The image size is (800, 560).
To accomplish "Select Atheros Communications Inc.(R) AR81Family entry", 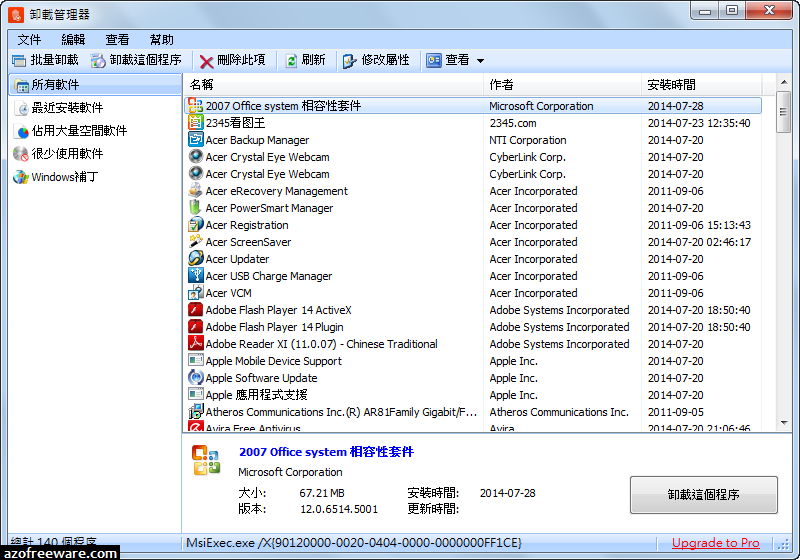I will pos(341,412).
